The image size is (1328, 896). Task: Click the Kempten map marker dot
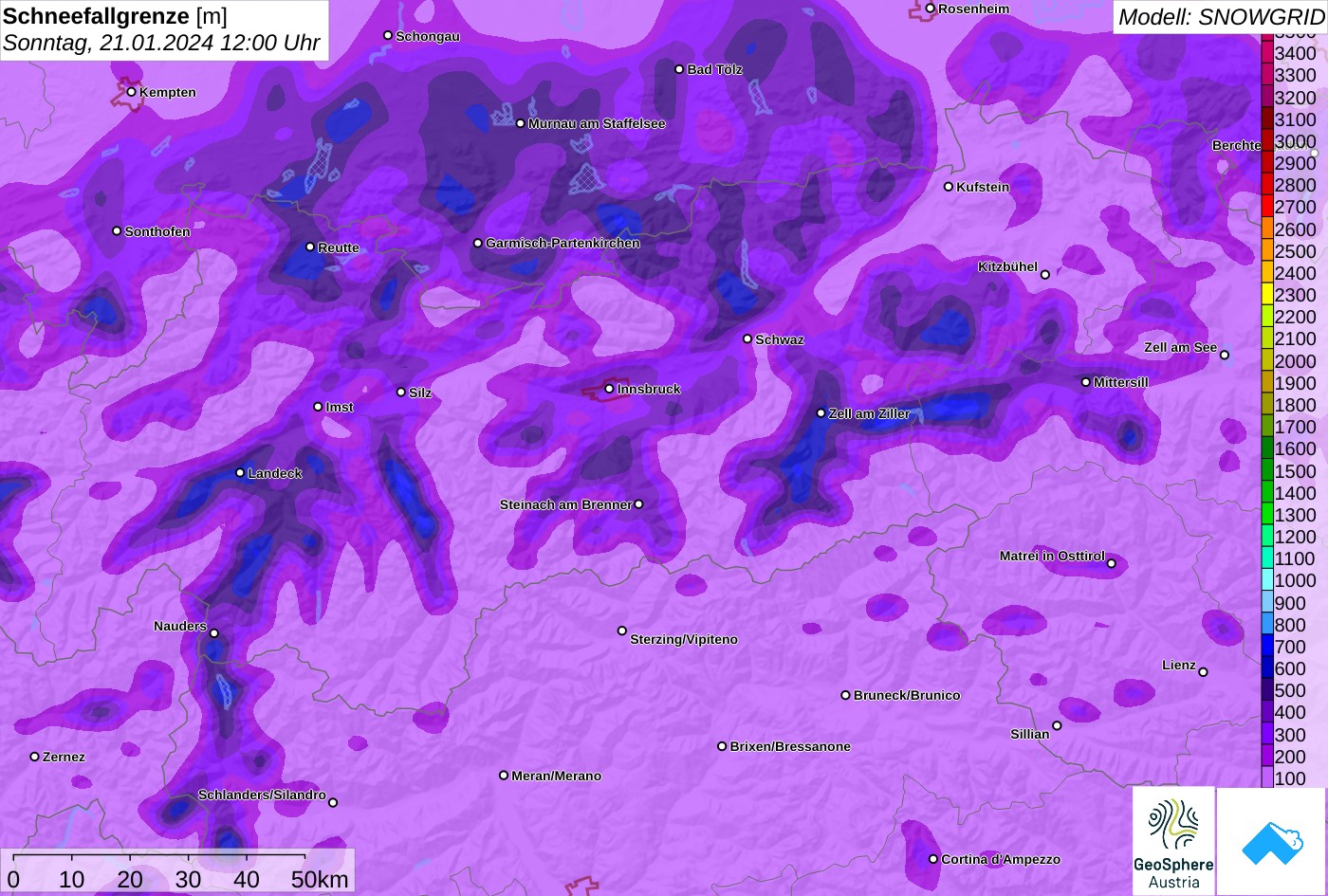[132, 92]
